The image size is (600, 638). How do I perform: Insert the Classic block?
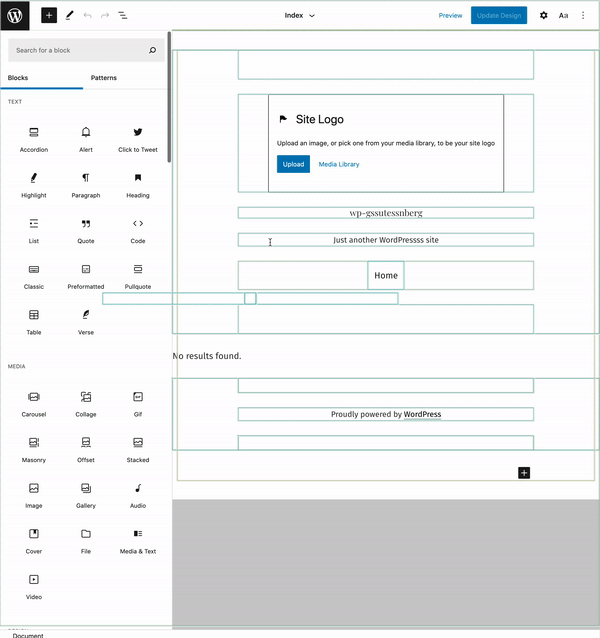[x=34, y=276]
